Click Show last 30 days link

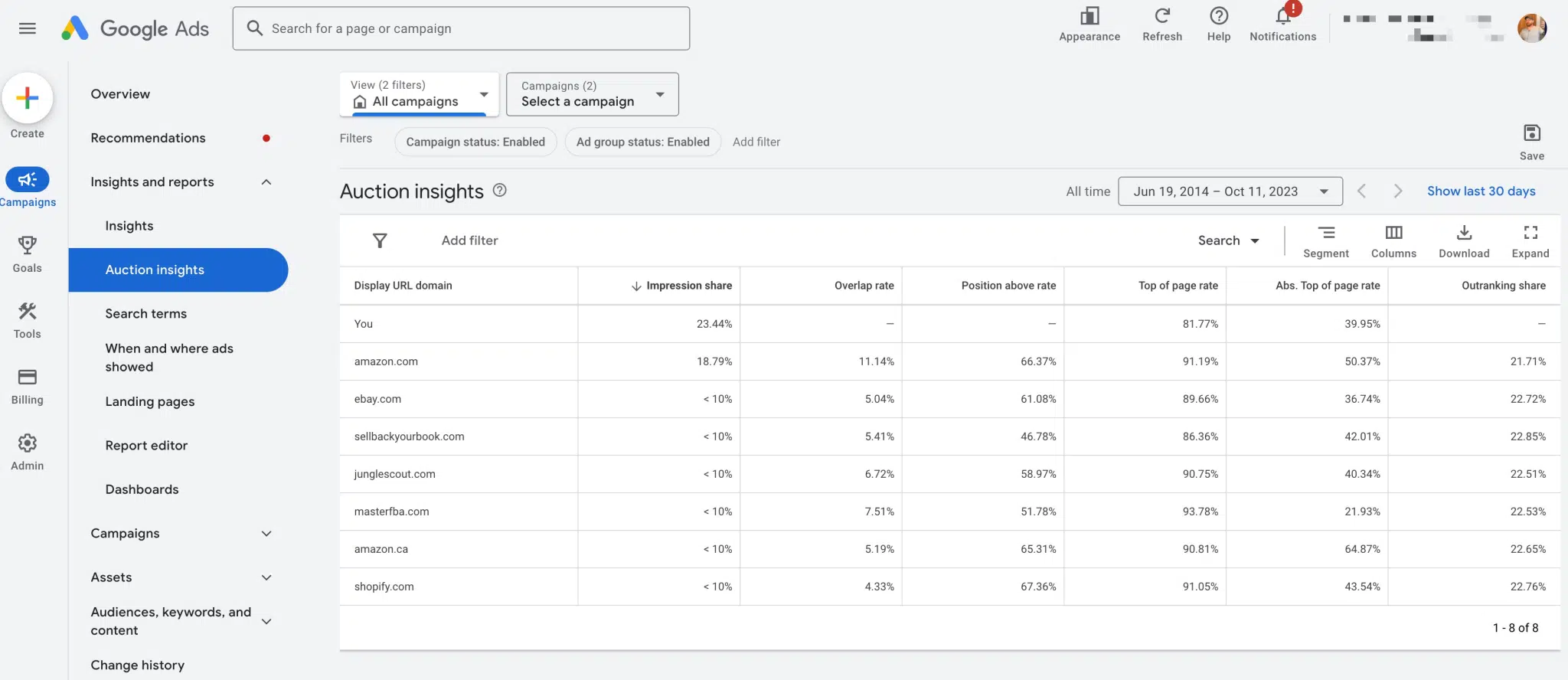(1481, 191)
